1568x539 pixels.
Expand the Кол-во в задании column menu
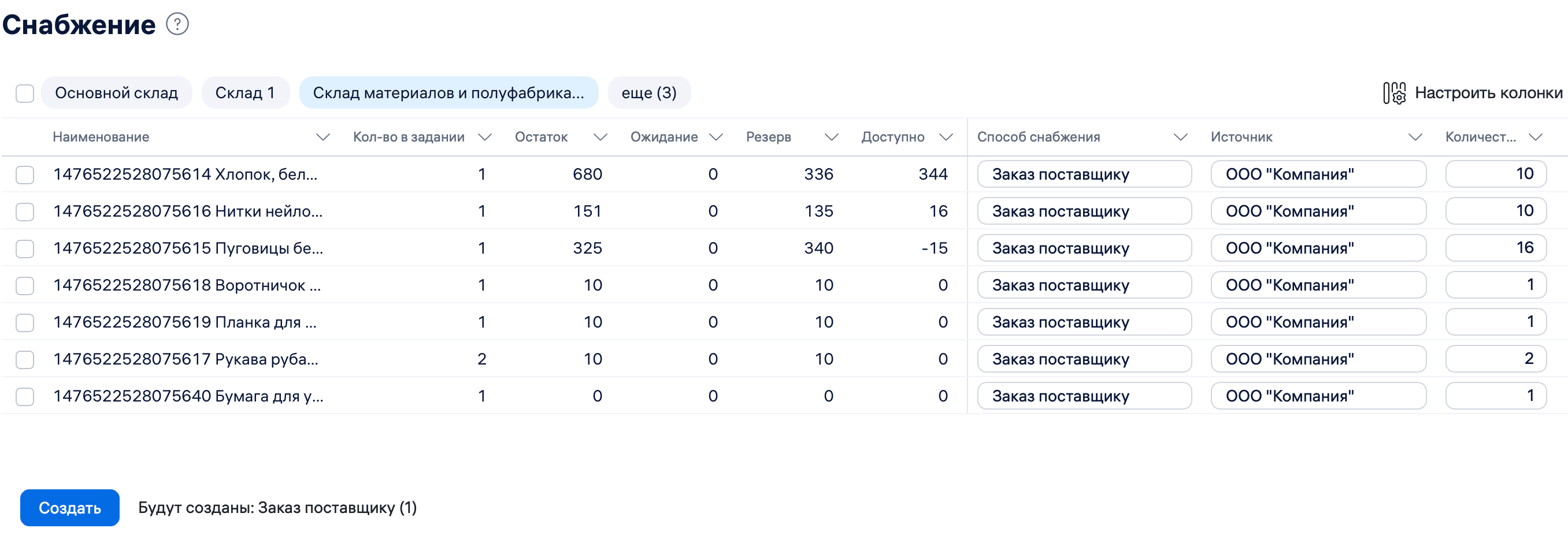coord(484,137)
